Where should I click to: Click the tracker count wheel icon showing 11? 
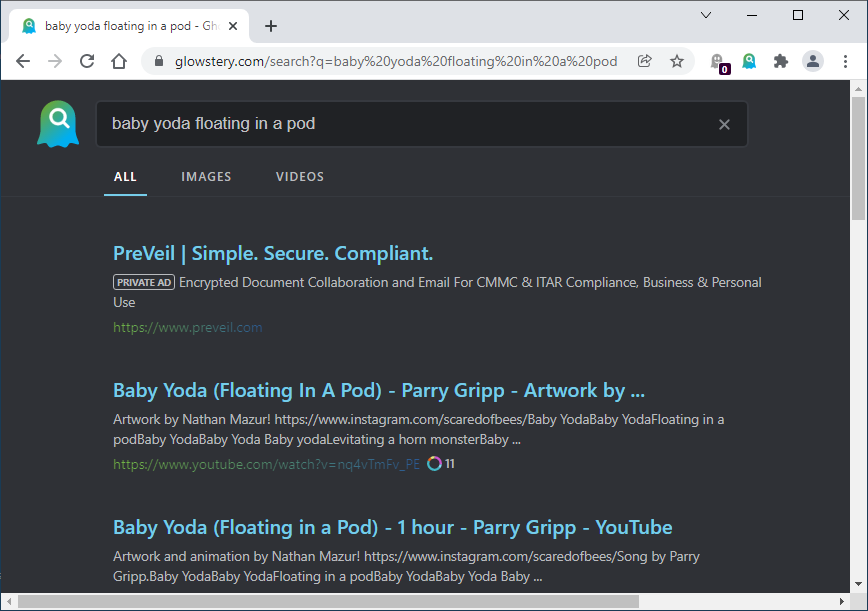434,464
